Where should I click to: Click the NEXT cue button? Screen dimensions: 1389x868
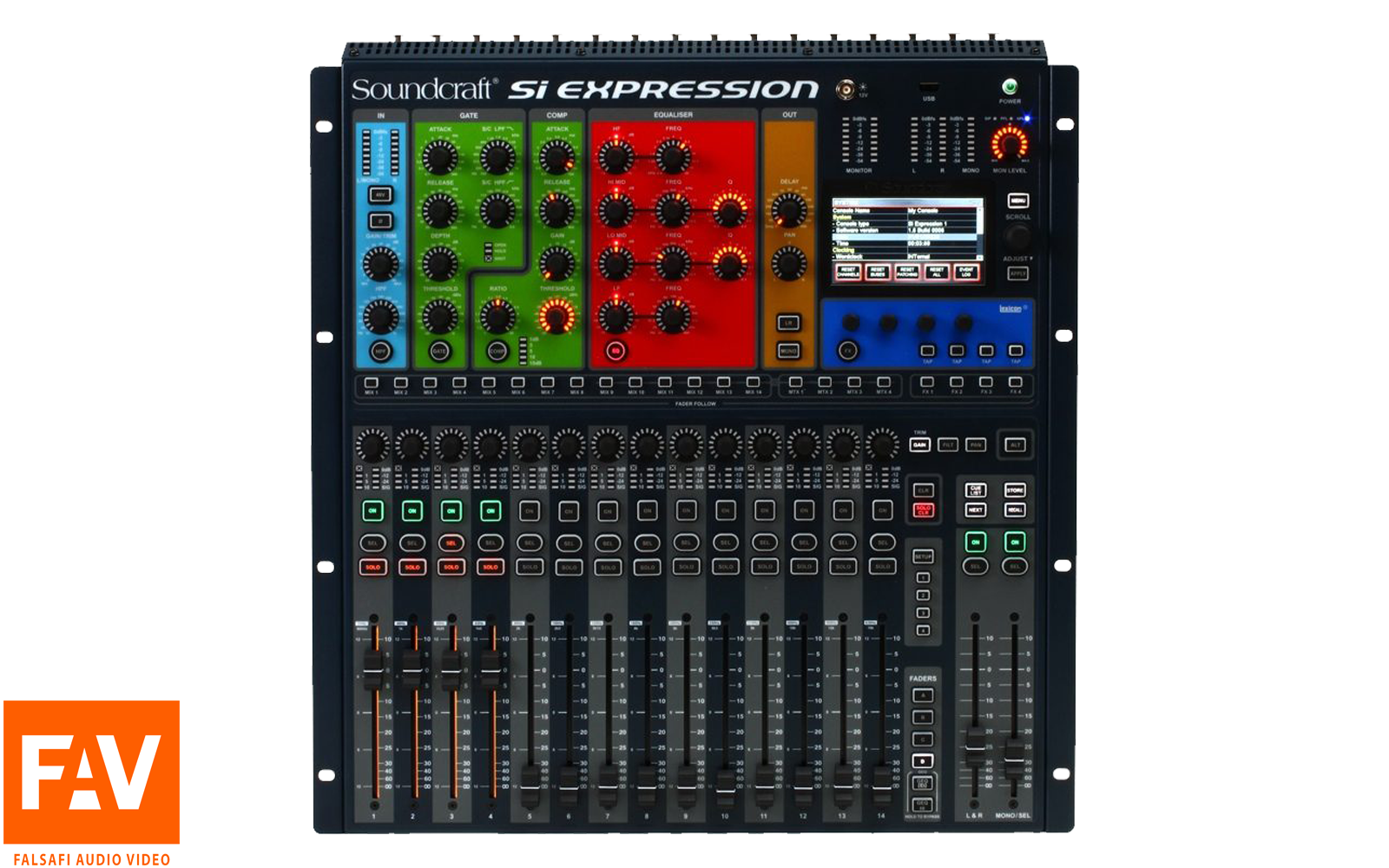(975, 510)
